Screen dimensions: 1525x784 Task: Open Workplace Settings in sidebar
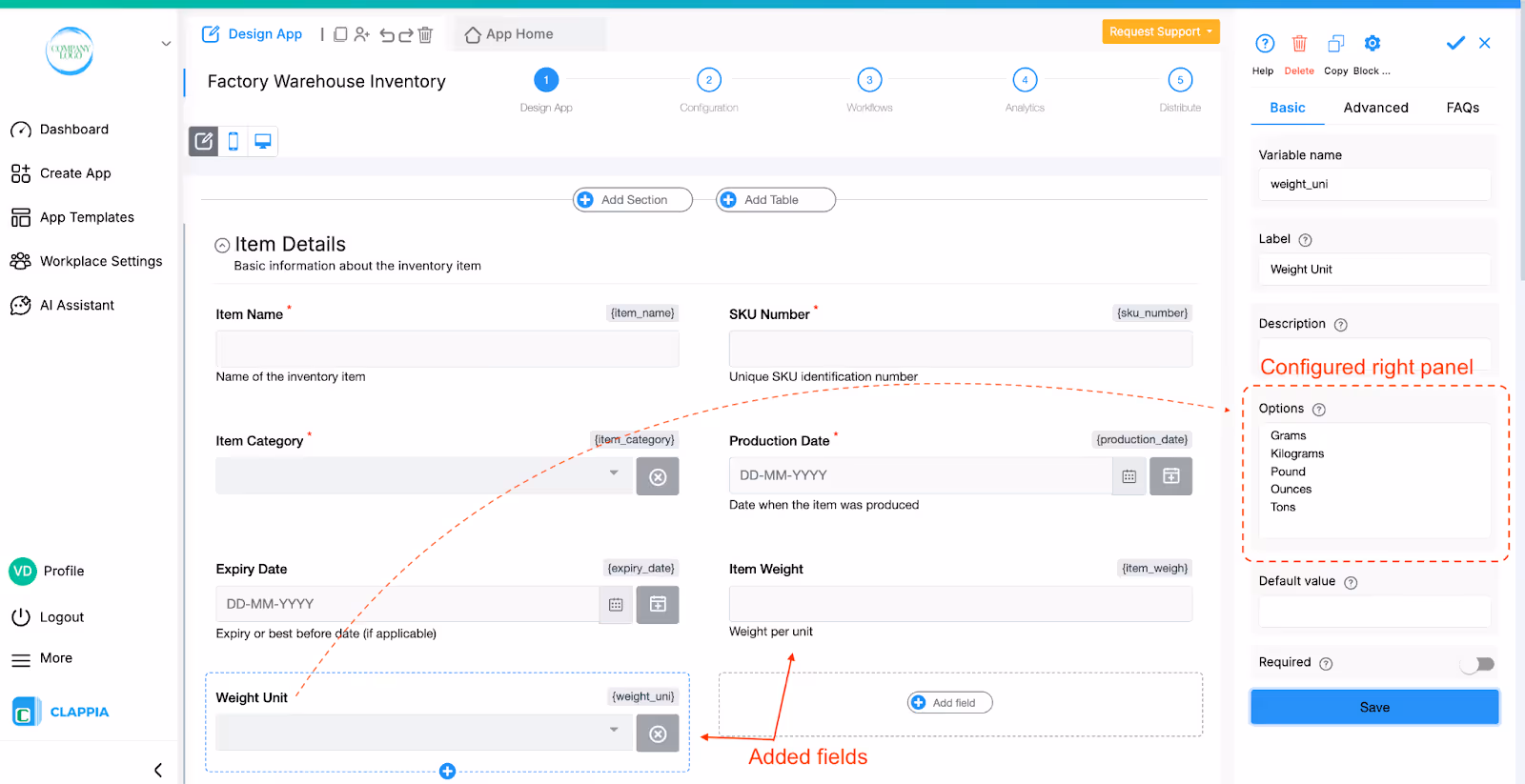tap(87, 261)
